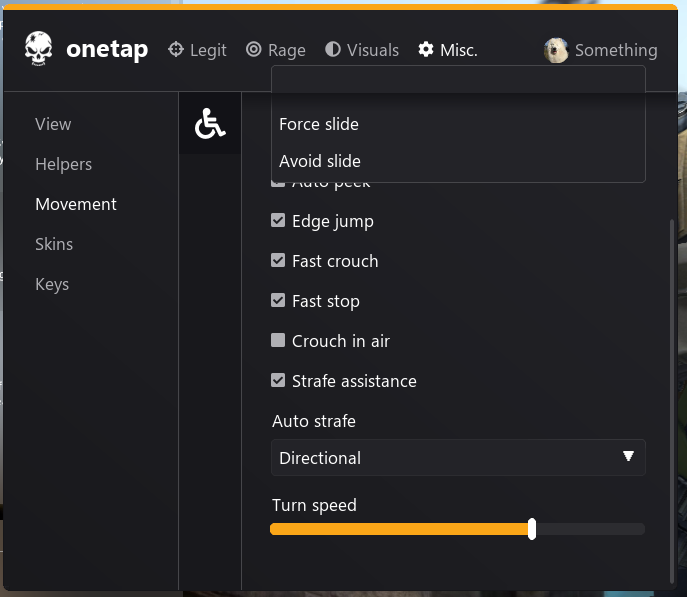Screen dimensions: 687x597
Task: Toggle the Fast crouch checkbox
Action: pos(278,260)
